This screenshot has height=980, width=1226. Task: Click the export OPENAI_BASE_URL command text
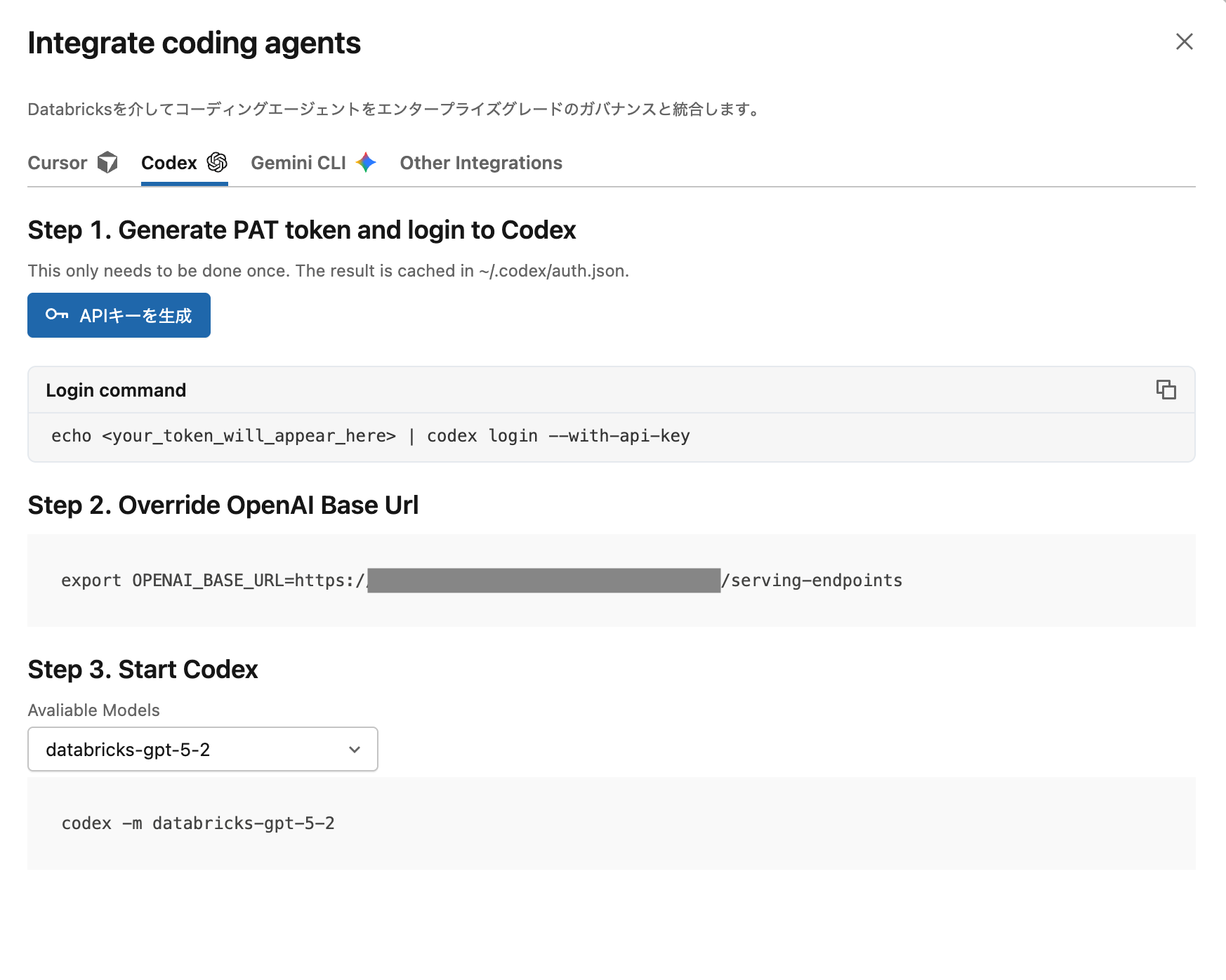tap(211, 581)
